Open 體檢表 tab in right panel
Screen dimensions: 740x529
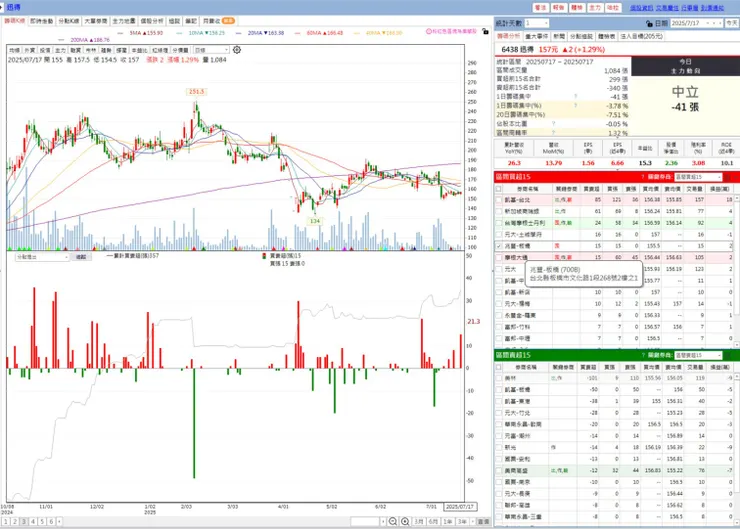[606, 36]
